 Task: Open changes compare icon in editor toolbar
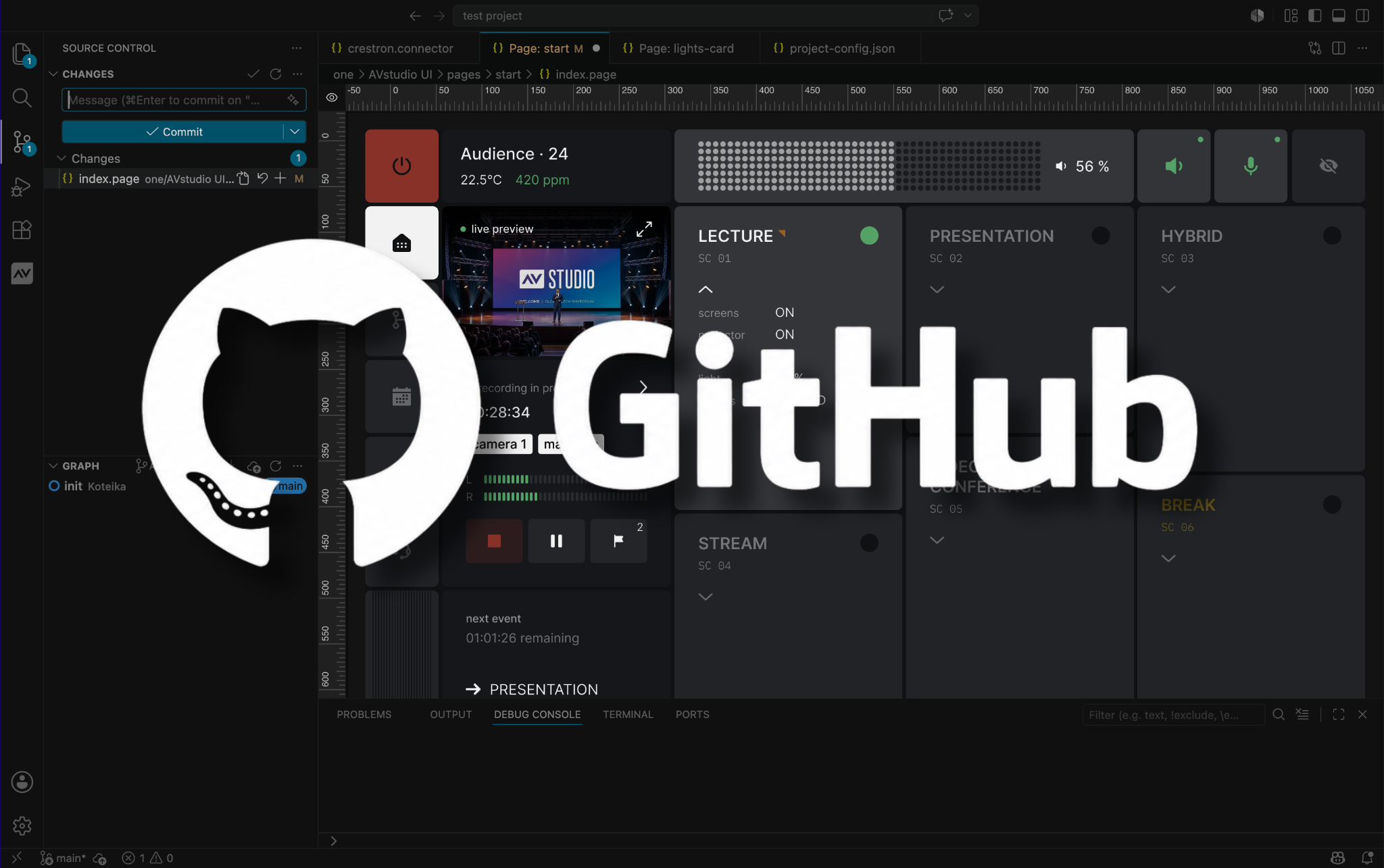point(1314,48)
